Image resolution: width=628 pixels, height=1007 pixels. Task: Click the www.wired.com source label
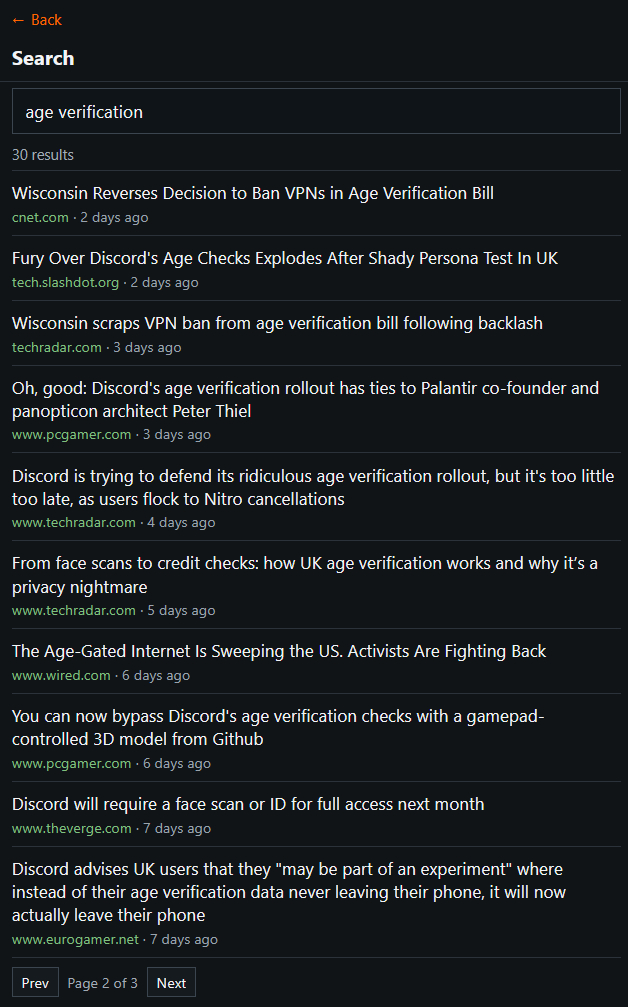click(x=61, y=675)
